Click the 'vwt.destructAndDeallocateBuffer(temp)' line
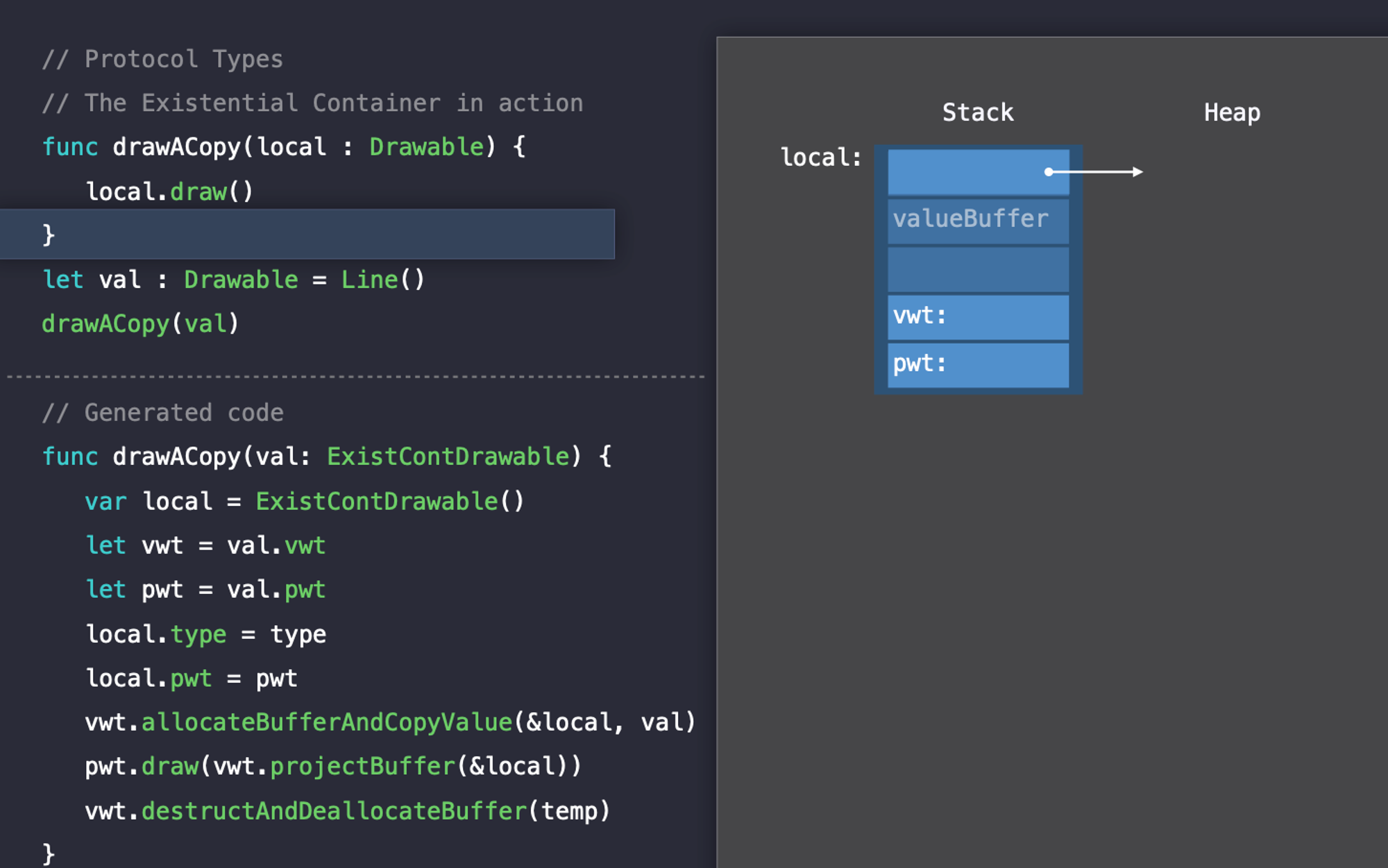The width and height of the screenshot is (1388, 868). (x=348, y=811)
